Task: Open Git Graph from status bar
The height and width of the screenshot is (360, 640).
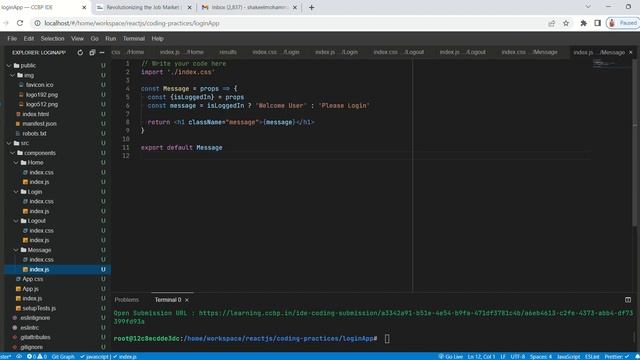Action: (63, 356)
